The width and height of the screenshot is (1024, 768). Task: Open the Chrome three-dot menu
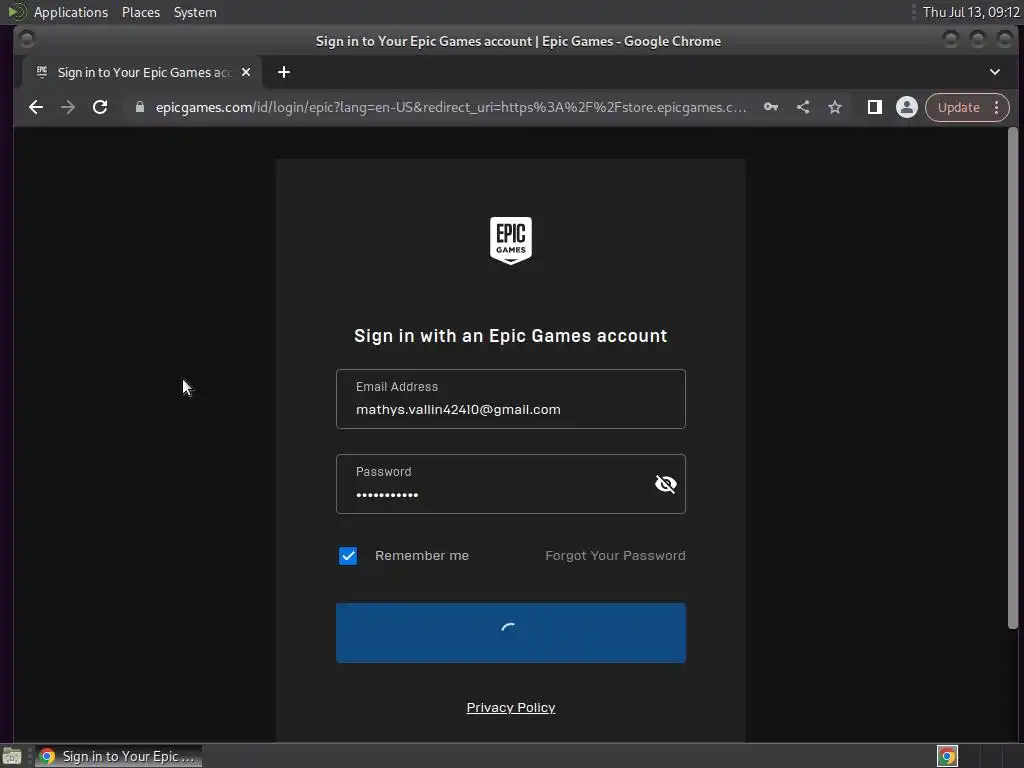pos(997,107)
